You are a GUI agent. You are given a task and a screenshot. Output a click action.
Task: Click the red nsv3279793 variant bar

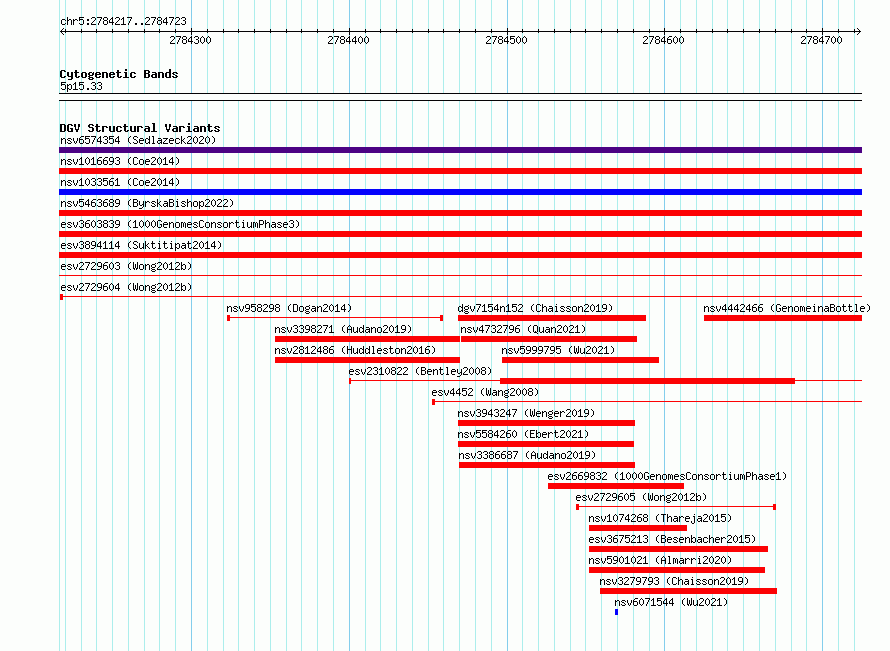click(x=689, y=591)
